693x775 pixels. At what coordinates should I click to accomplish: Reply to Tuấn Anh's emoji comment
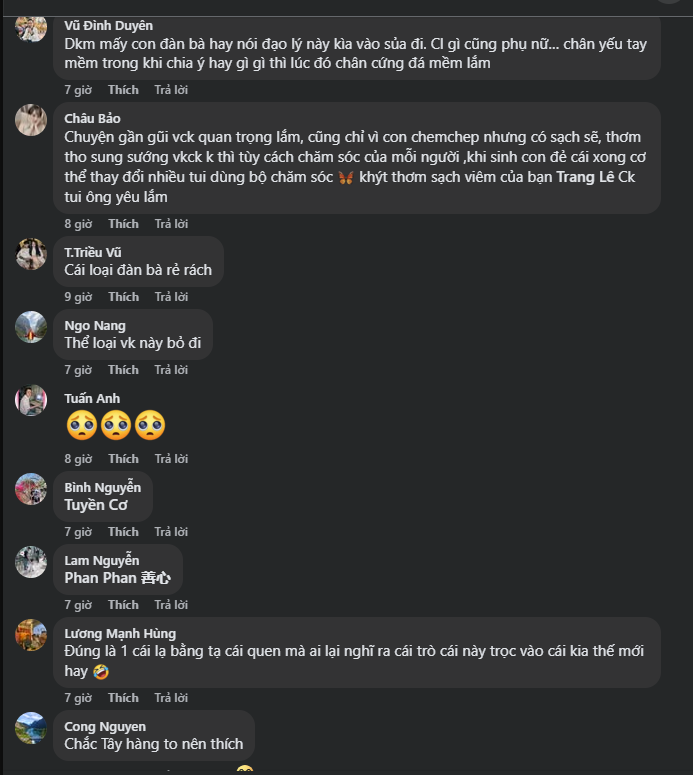[x=171, y=459]
